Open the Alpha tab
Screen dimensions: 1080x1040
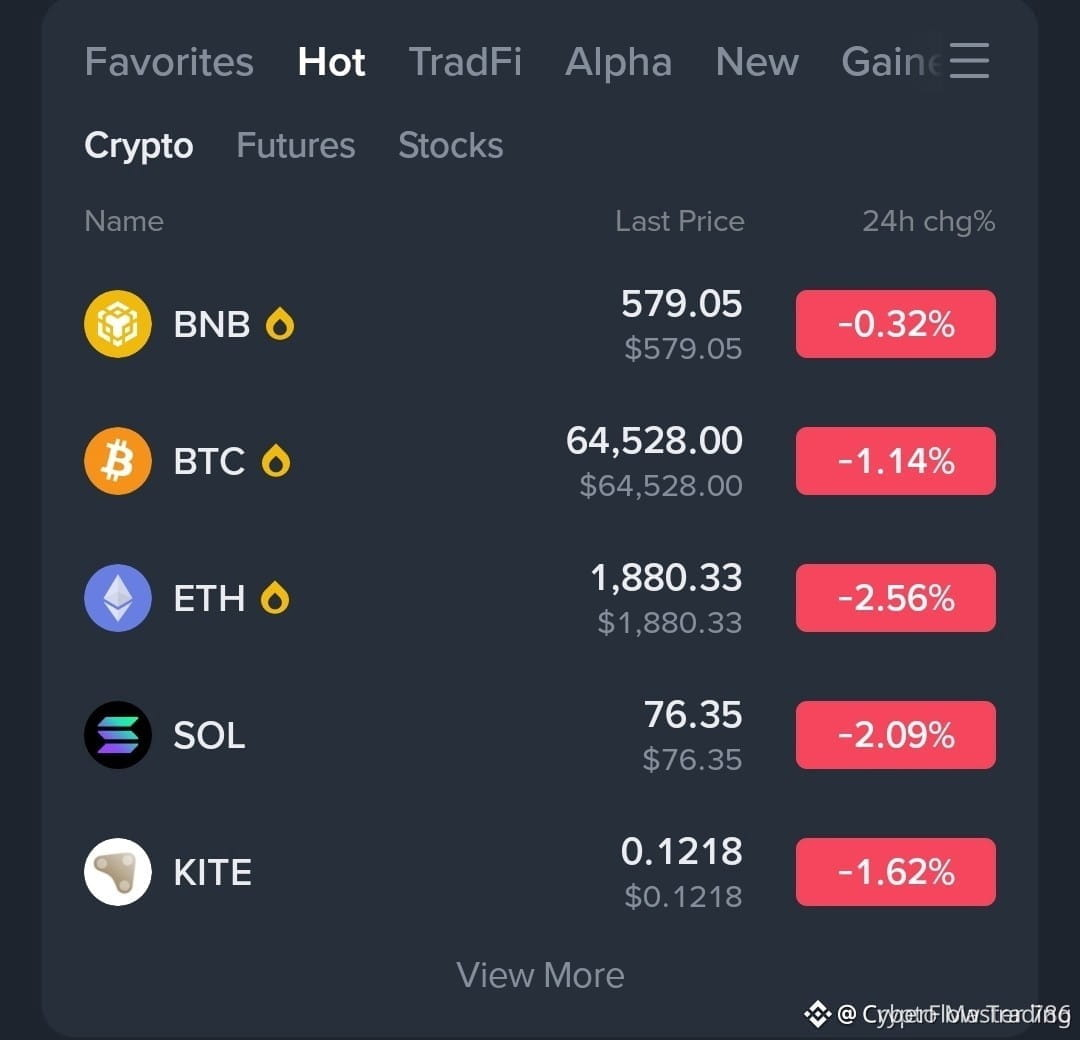[x=619, y=62]
